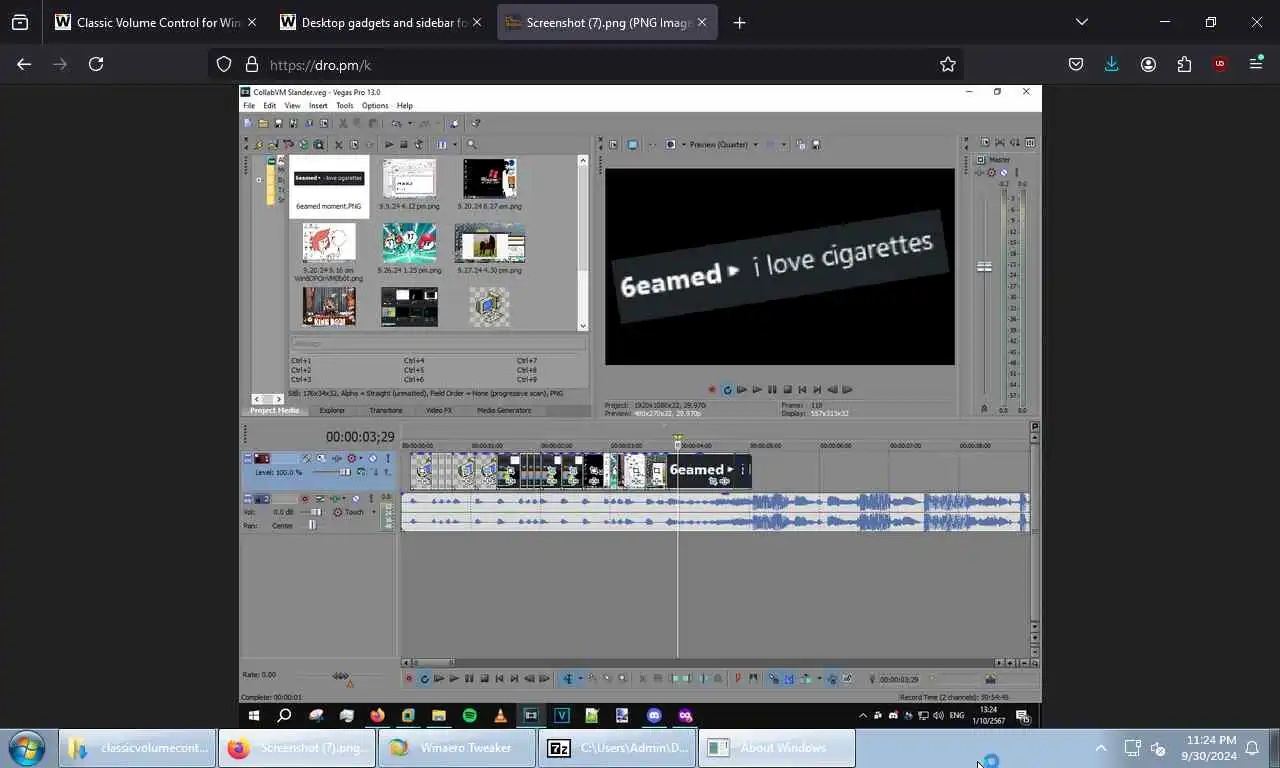Screen dimensions: 1280x768
Task: Open a new Firefox tab
Action: coord(739,22)
